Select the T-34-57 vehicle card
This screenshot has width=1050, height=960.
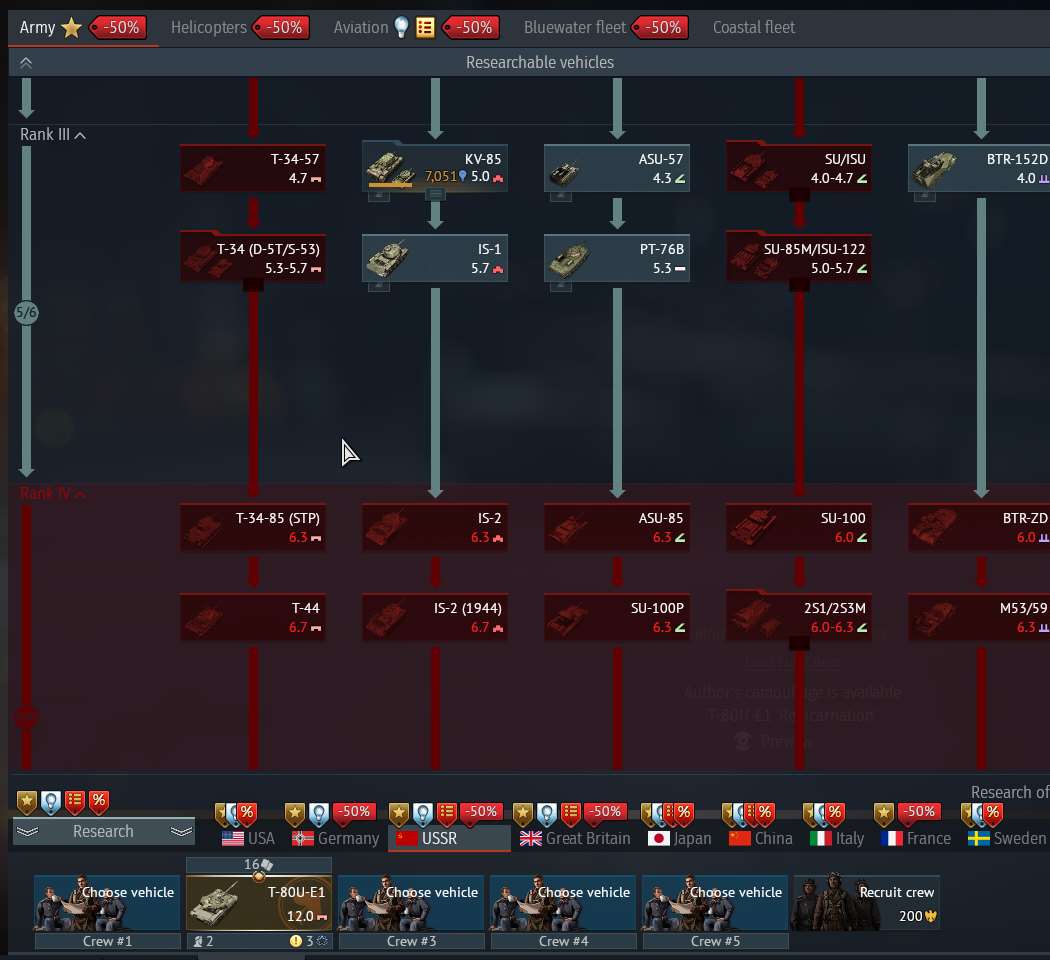tap(253, 169)
